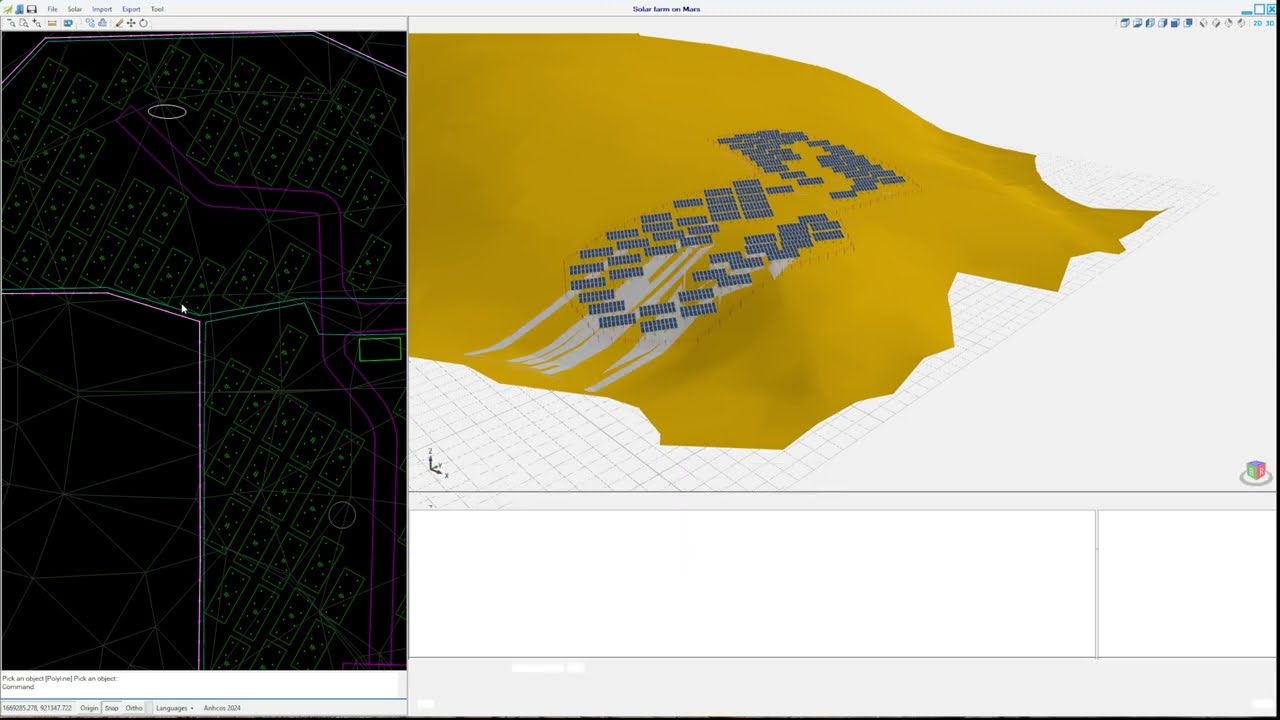Image resolution: width=1280 pixels, height=720 pixels.
Task: Click the Command input line
Action: [x=200, y=687]
